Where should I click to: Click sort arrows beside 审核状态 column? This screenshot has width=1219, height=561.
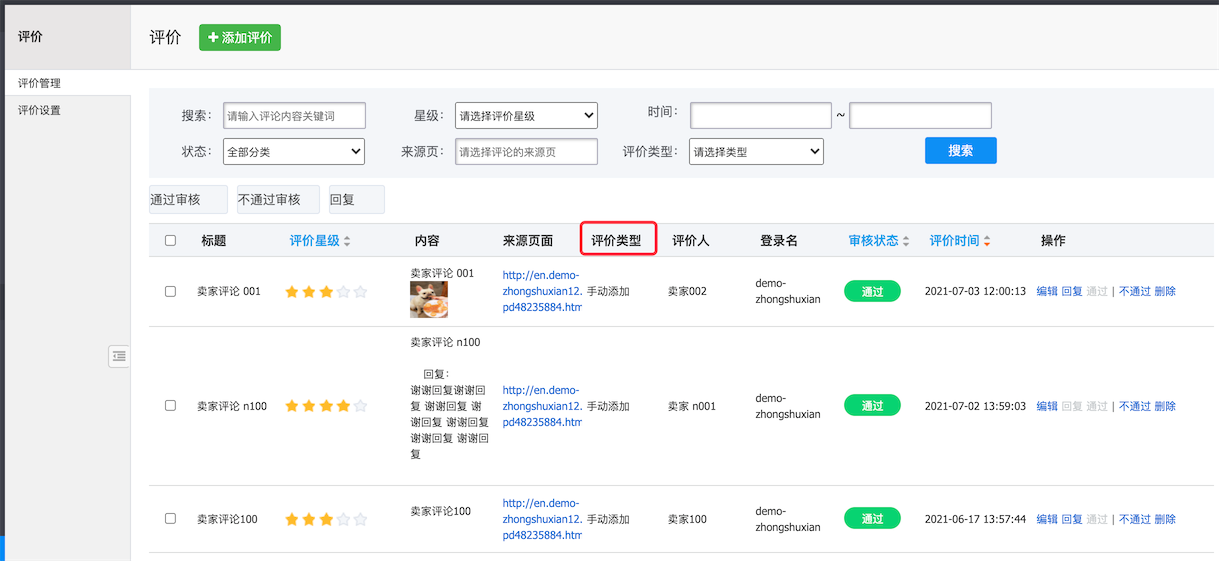[x=906, y=241]
